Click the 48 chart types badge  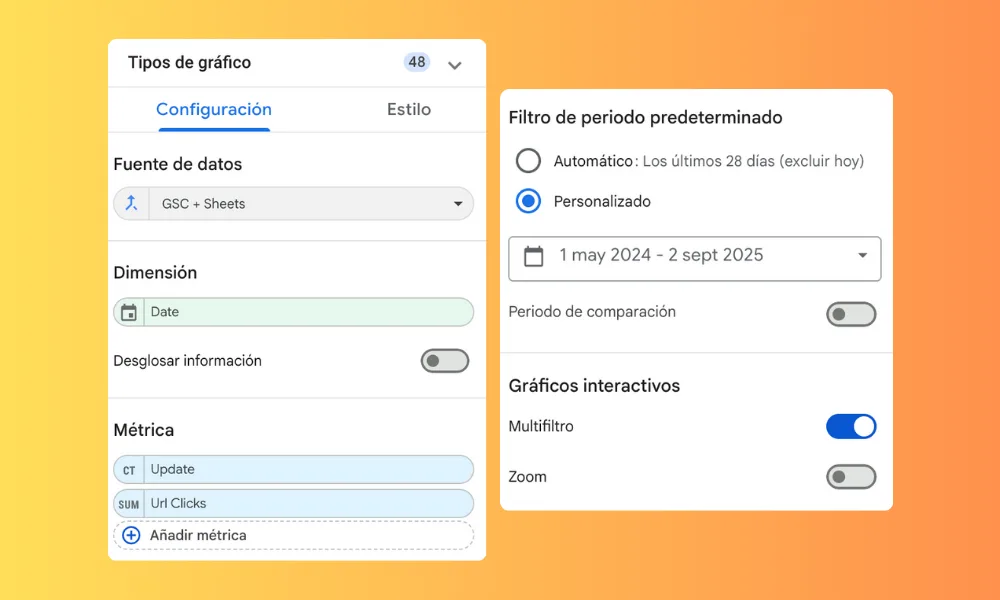point(417,62)
